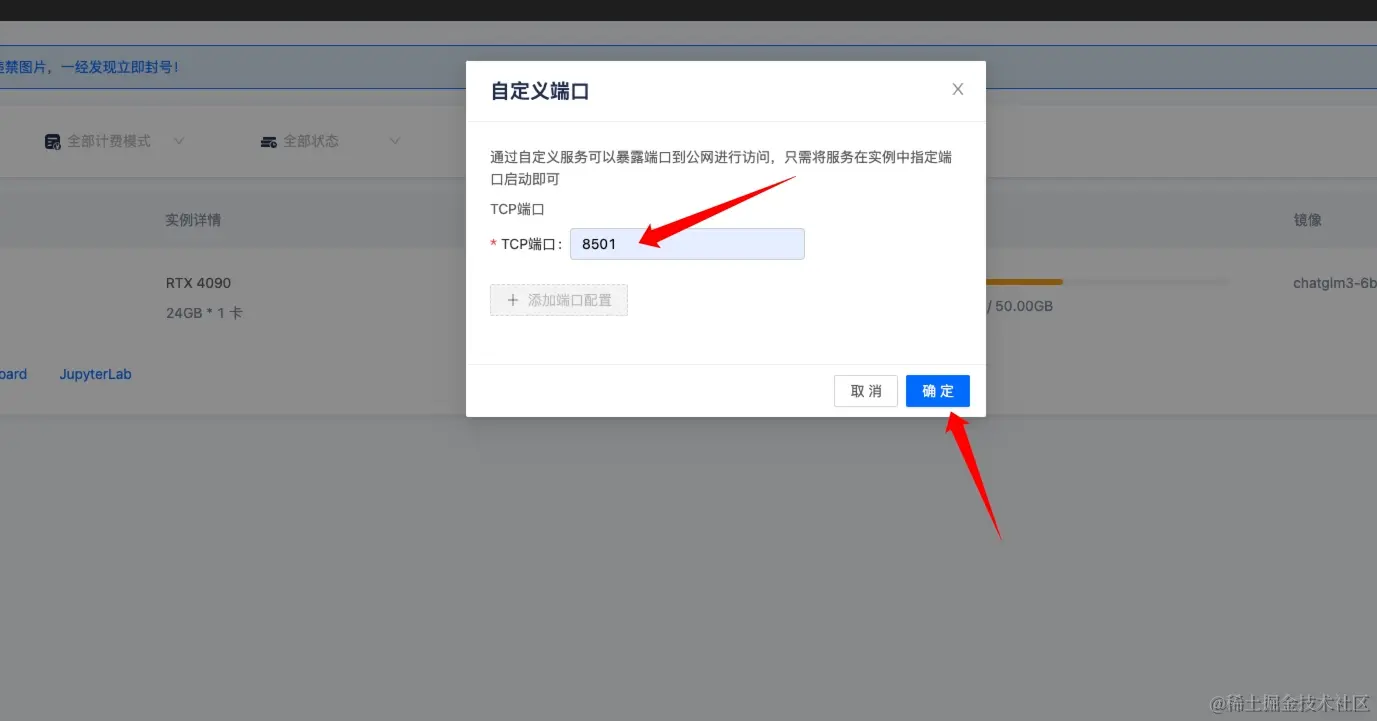The image size is (1377, 721).
Task: Open the JupyterLab link
Action: click(x=95, y=374)
